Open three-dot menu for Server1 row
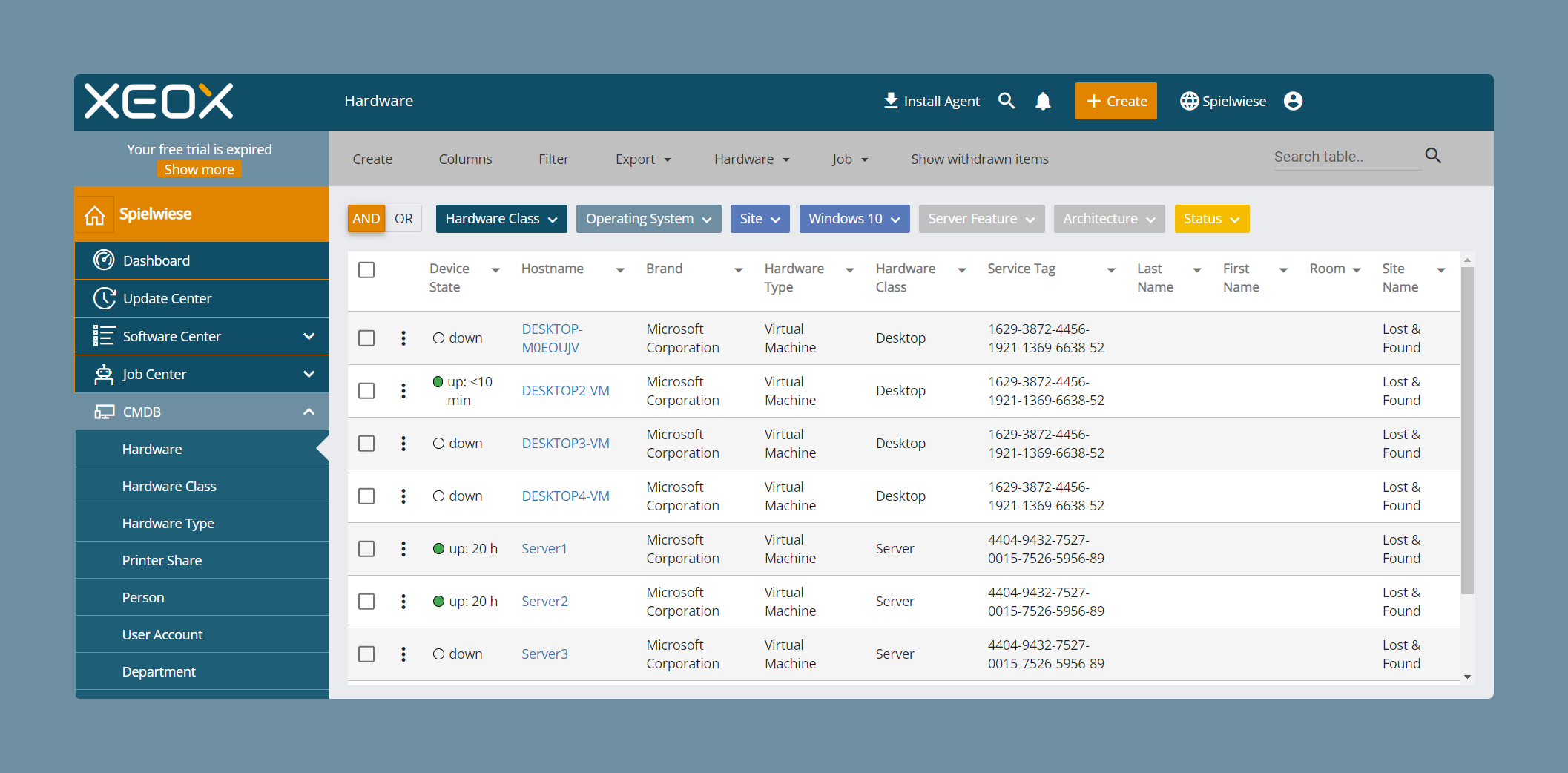The height and width of the screenshot is (773, 1568). tap(403, 549)
